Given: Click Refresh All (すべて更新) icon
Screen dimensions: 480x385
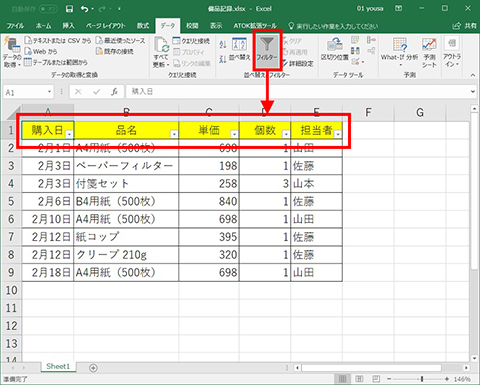Looking at the screenshot, I should click(161, 52).
